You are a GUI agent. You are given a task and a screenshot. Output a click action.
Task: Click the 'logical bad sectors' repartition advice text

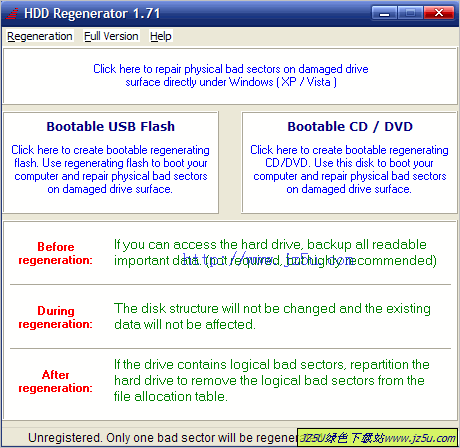(271, 380)
